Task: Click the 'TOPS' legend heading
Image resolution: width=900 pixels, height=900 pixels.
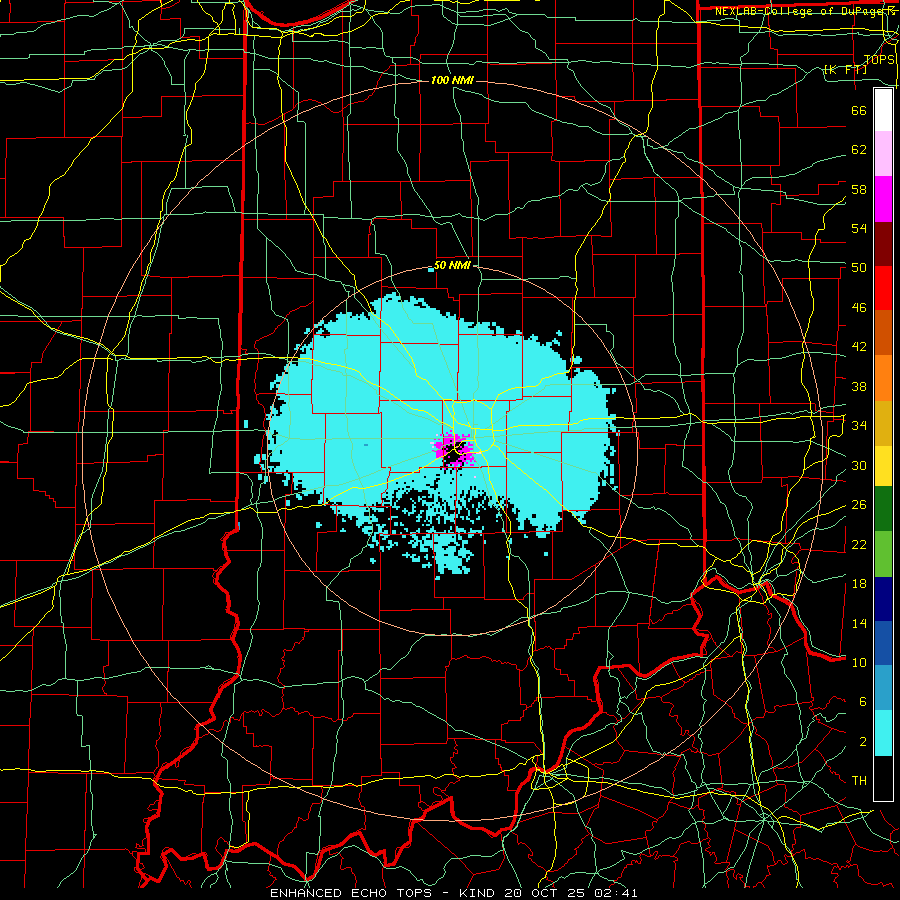Action: [x=879, y=60]
